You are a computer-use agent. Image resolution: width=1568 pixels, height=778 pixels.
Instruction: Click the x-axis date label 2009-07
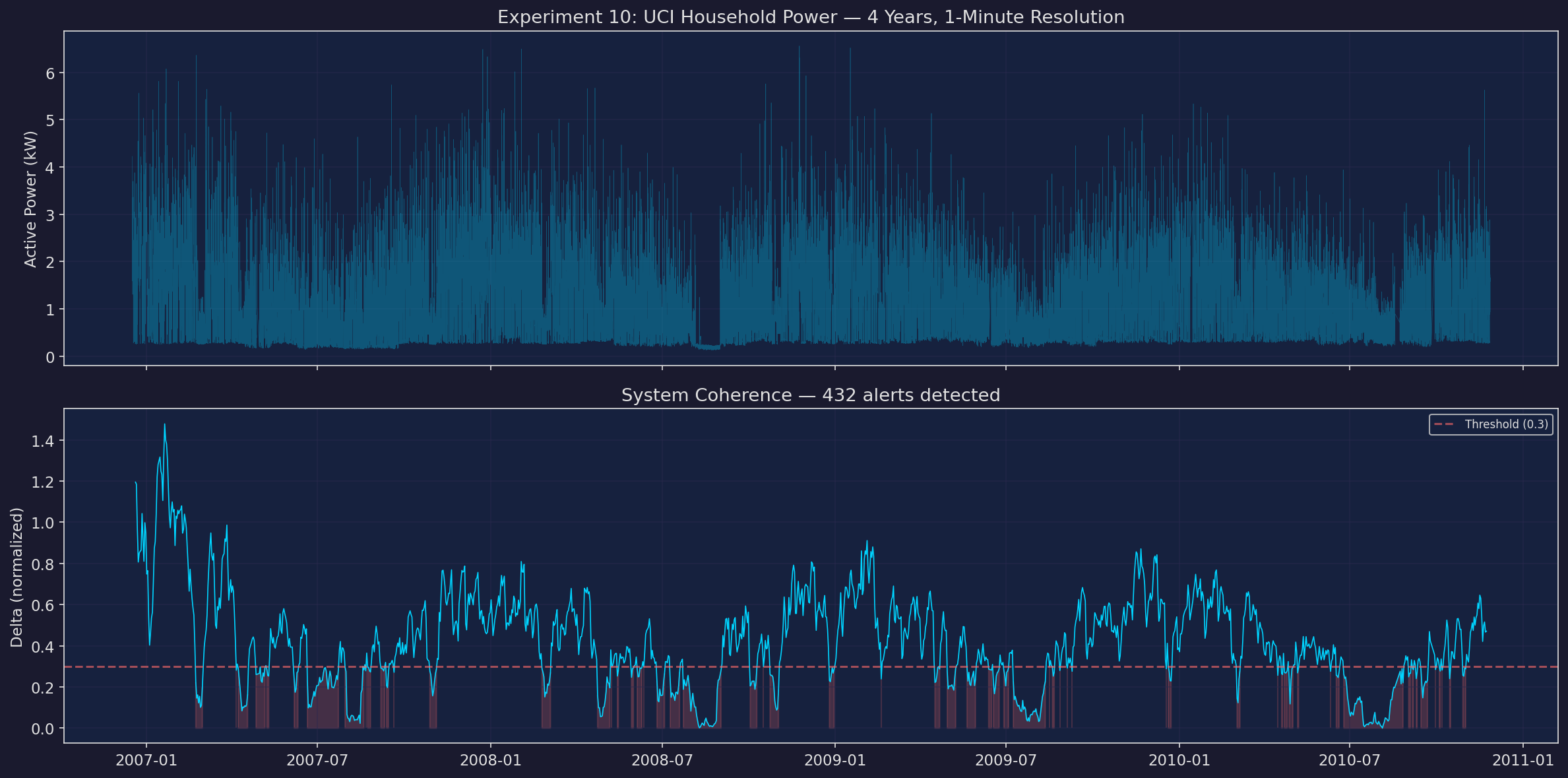click(x=1006, y=760)
